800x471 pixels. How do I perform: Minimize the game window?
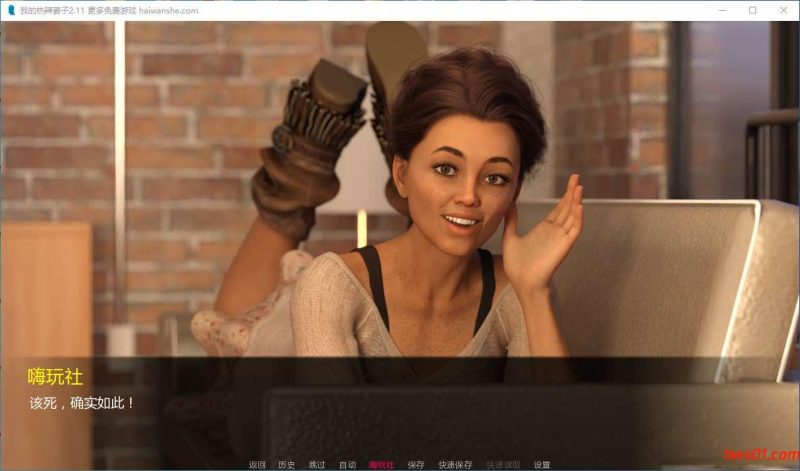722,10
